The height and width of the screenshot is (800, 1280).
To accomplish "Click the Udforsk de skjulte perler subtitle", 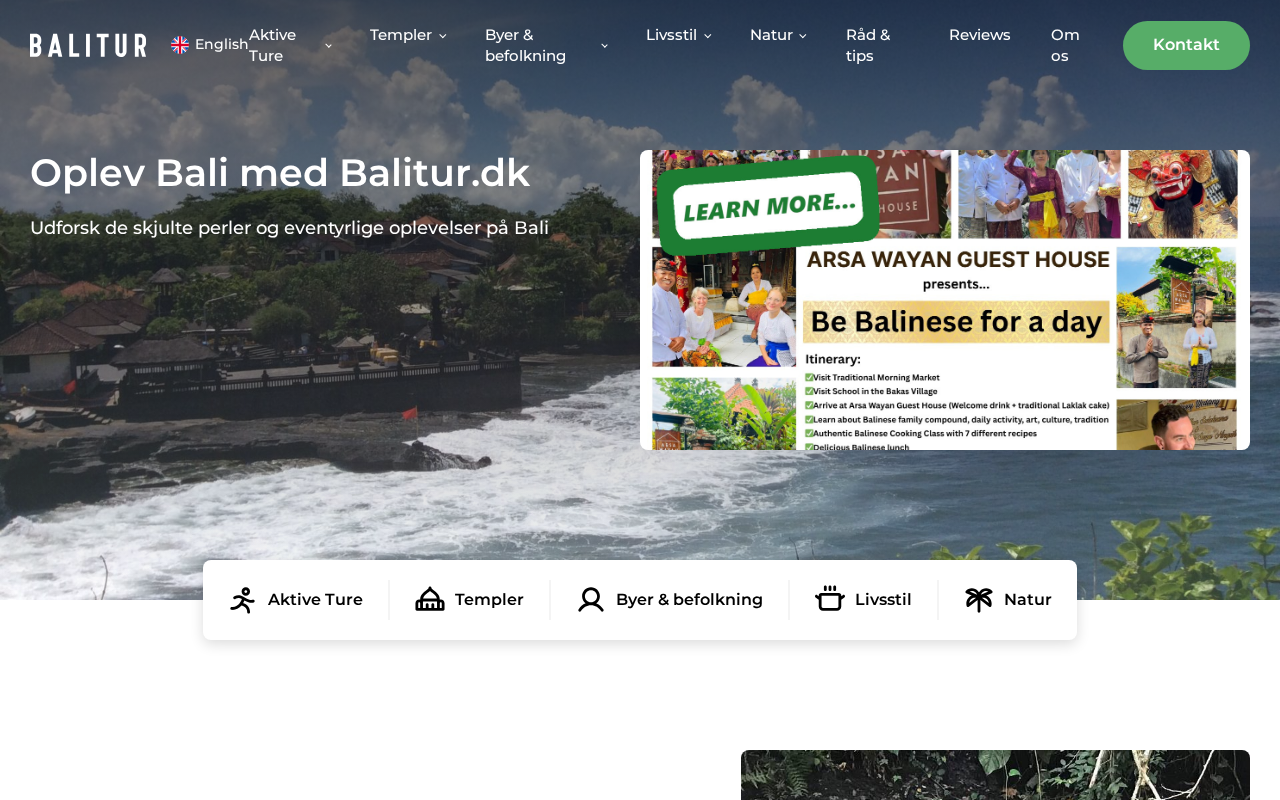I will pyautogui.click(x=289, y=228).
